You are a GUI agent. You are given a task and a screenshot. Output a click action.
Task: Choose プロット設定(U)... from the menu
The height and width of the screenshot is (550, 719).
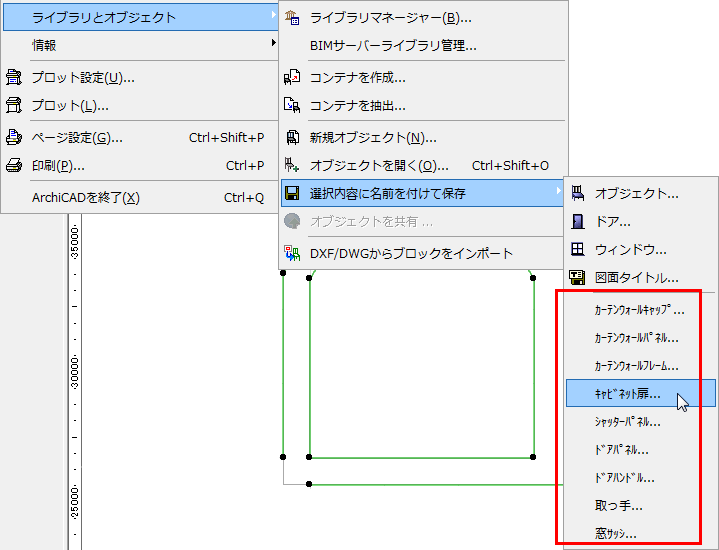point(141,78)
